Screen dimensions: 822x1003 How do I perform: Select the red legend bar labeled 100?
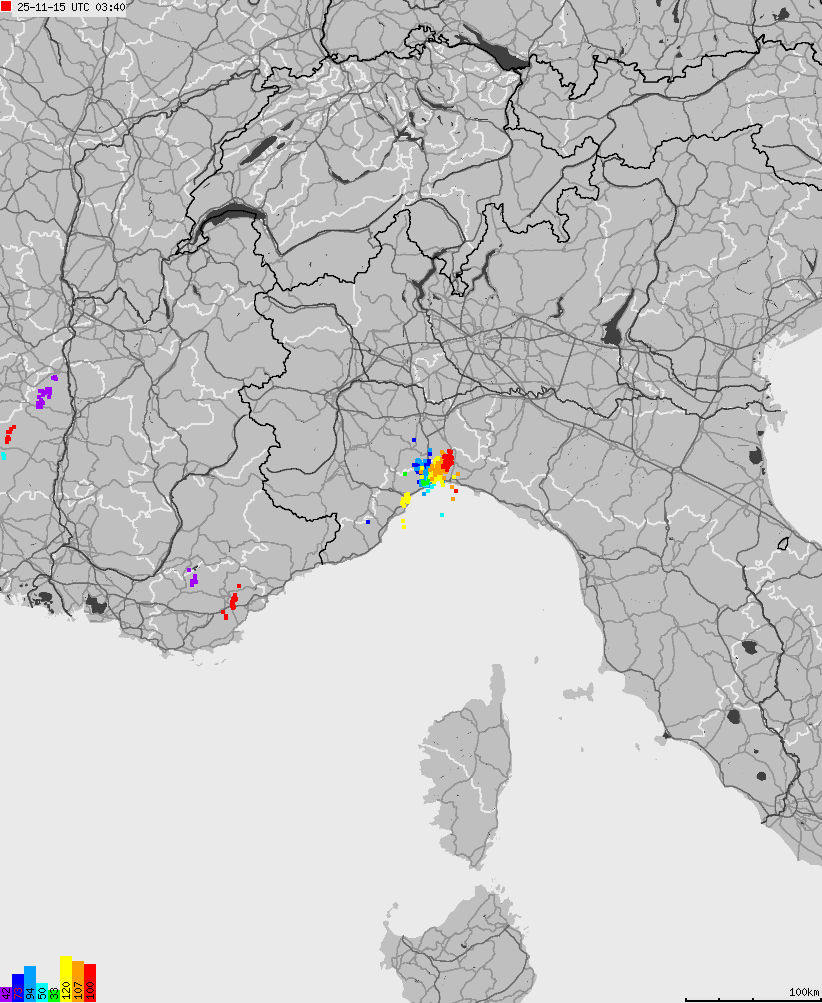[89, 990]
